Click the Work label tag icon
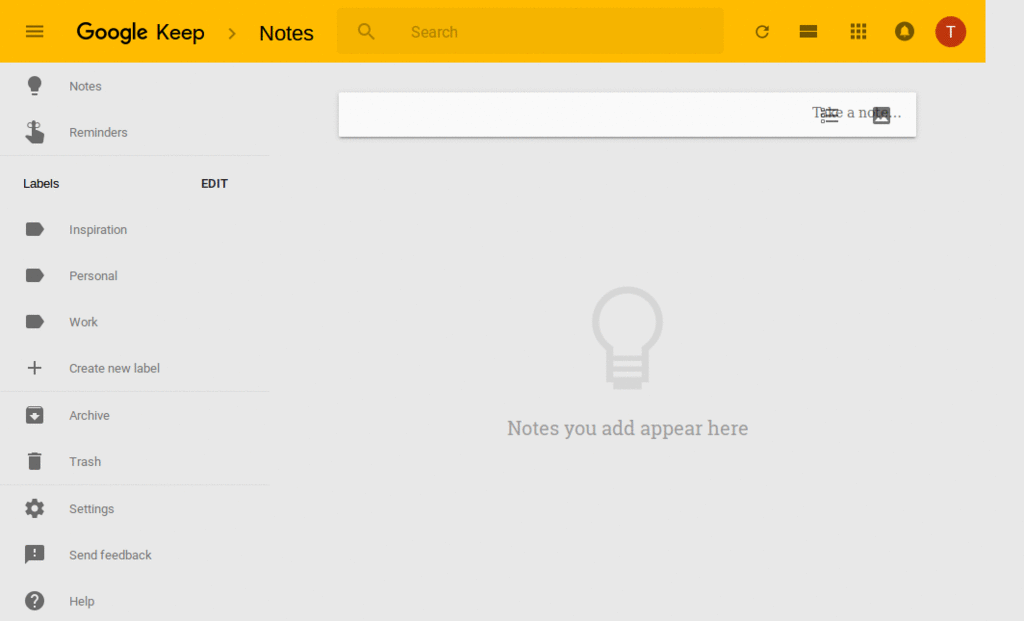Image resolution: width=1024 pixels, height=621 pixels. (35, 322)
